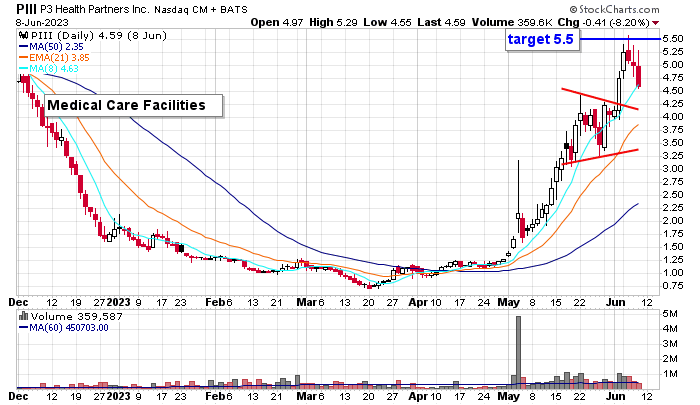The height and width of the screenshot is (405, 700).
Task: Click the Nasdaq CM + BATS exchange label
Action: pos(201,9)
